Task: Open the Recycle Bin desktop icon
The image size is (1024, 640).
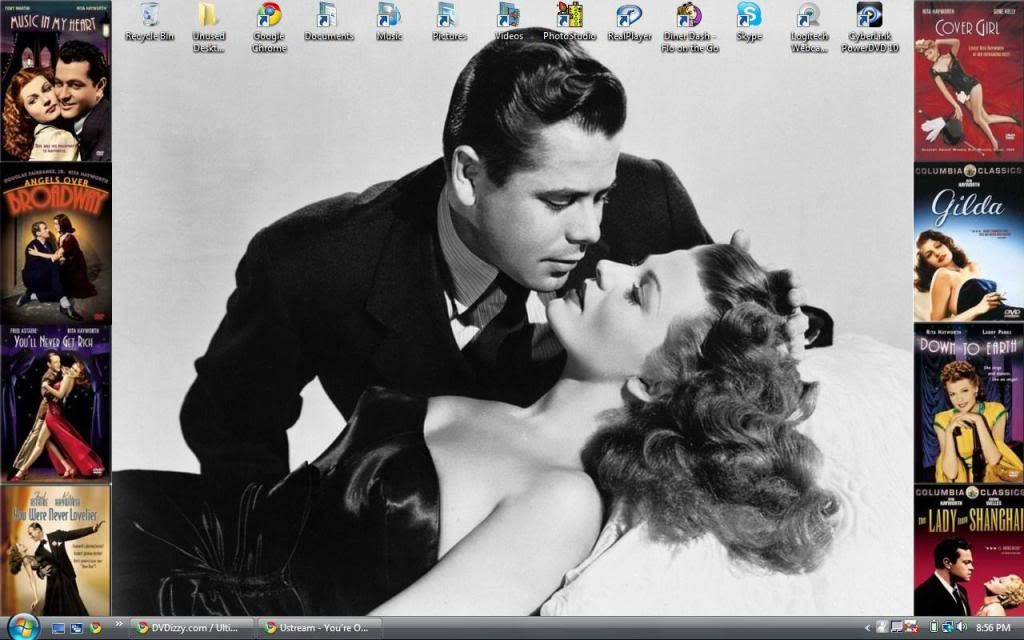Action: 149,15
